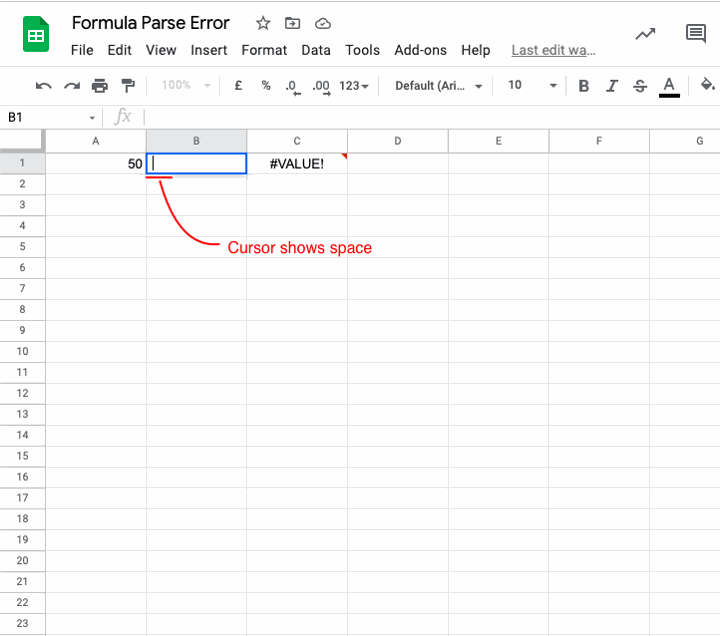Open the Insert menu

point(209,50)
